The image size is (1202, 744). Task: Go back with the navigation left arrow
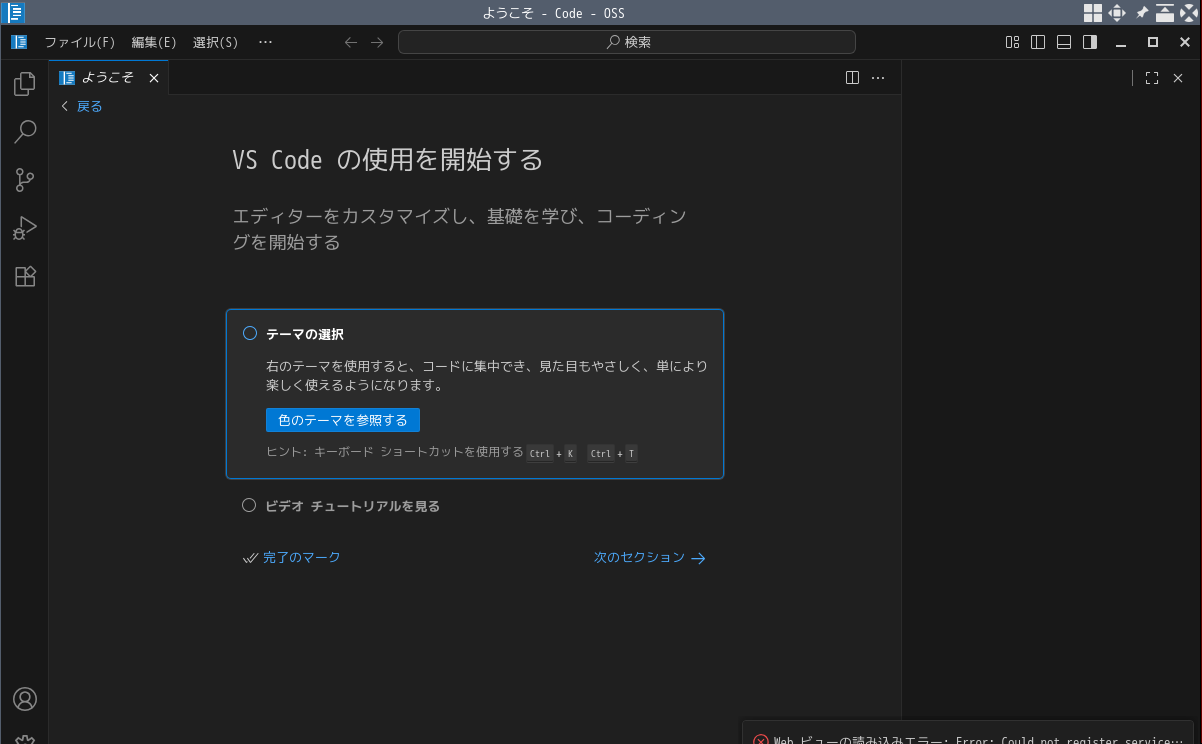[x=350, y=42]
